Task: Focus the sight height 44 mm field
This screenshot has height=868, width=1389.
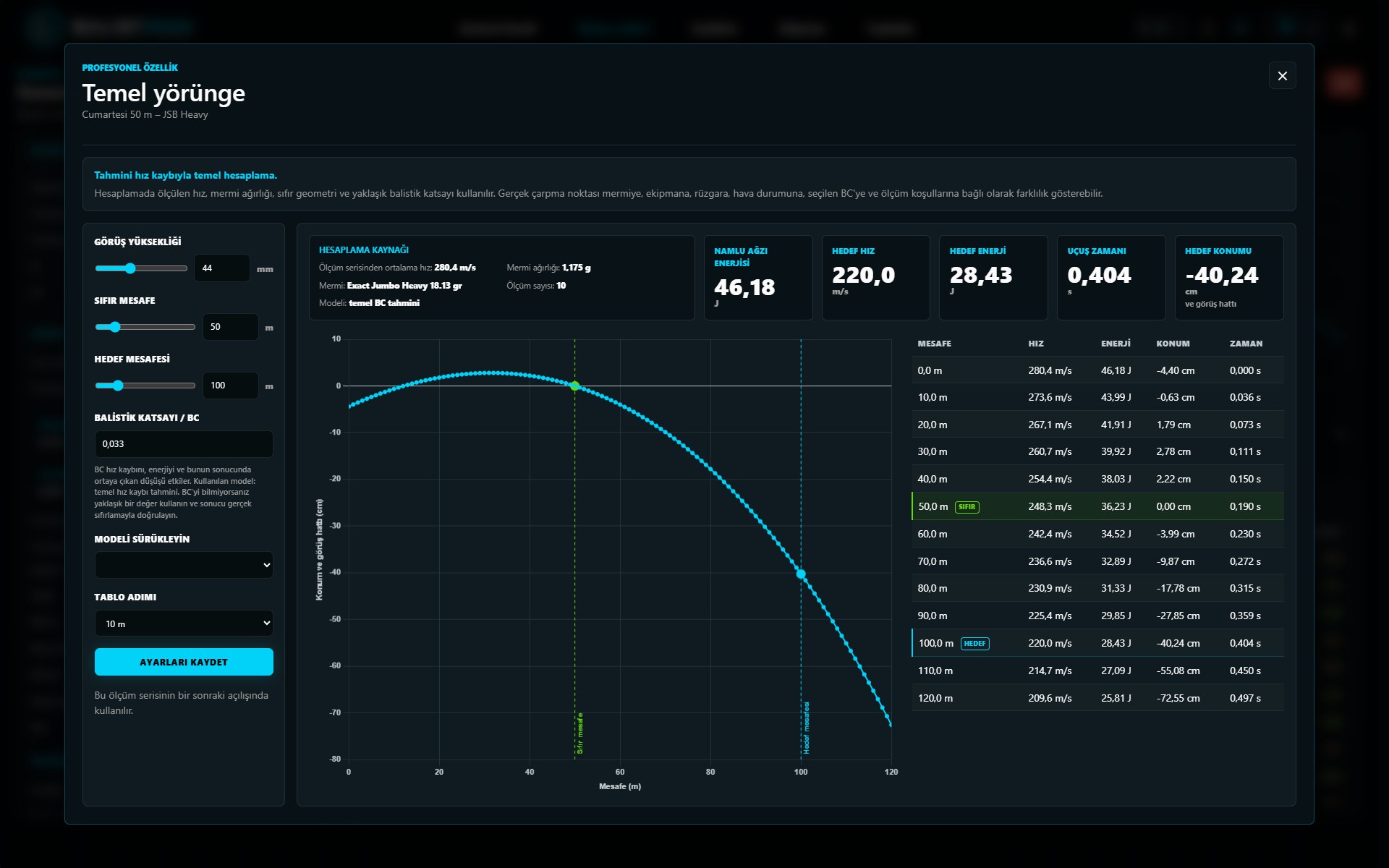Action: click(x=222, y=268)
